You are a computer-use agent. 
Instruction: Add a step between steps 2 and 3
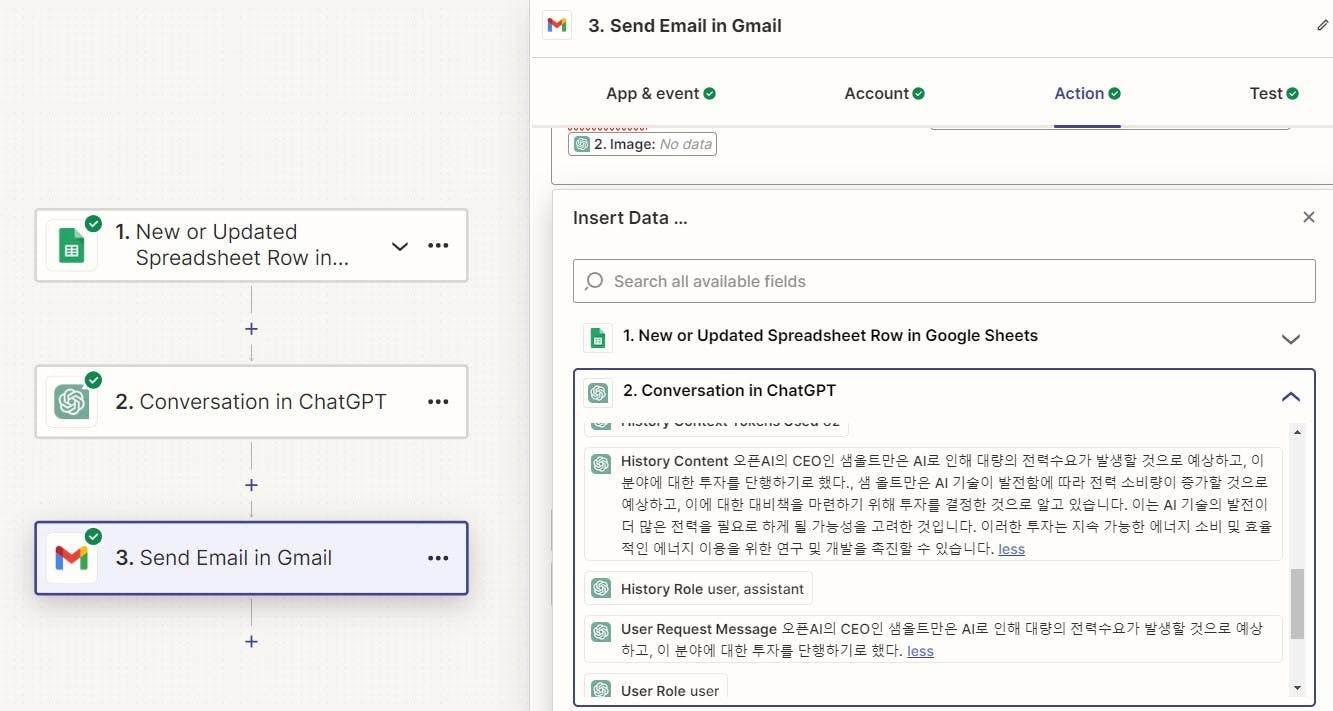point(251,485)
